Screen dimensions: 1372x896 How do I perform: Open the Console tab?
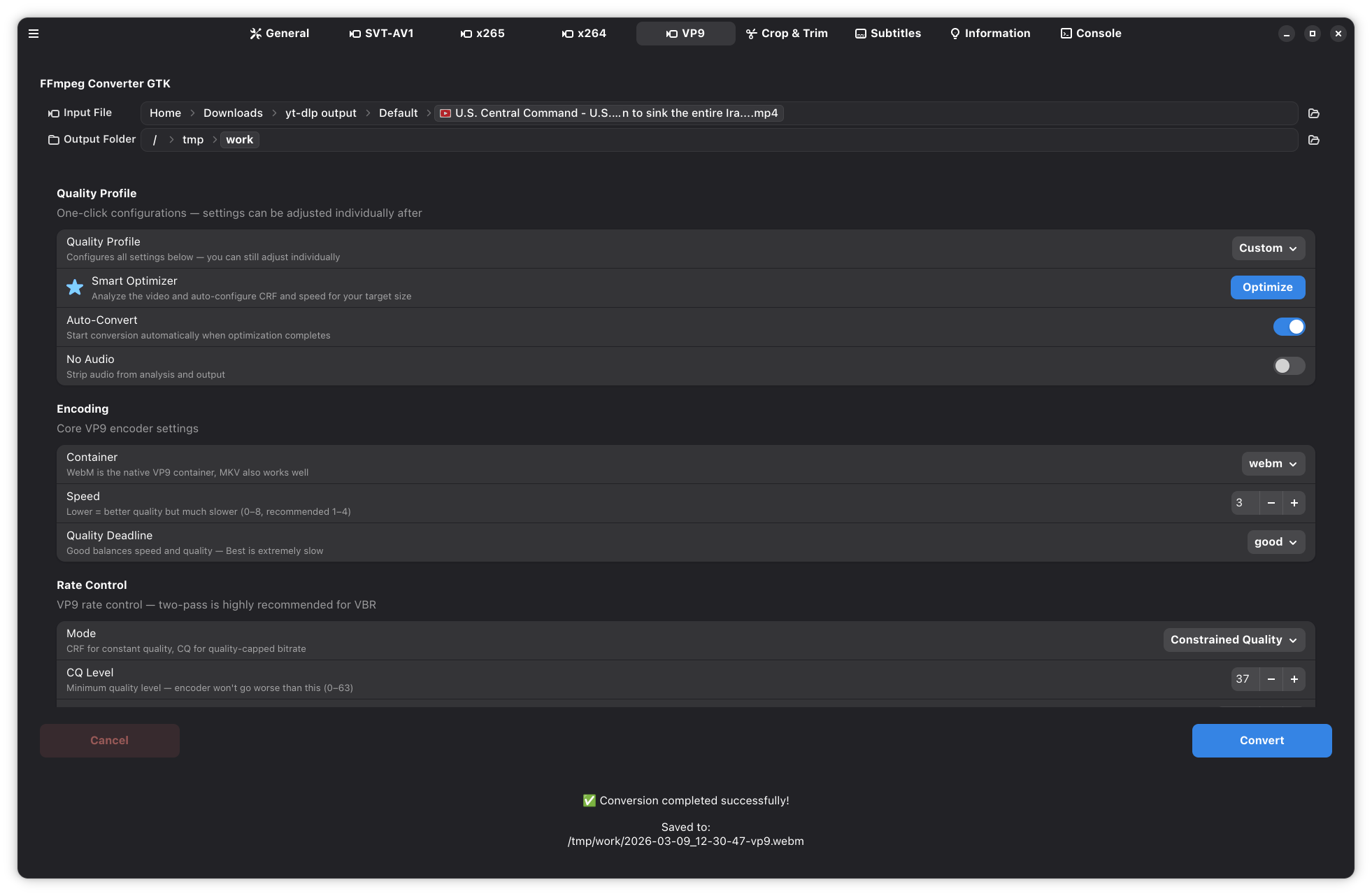point(1091,34)
